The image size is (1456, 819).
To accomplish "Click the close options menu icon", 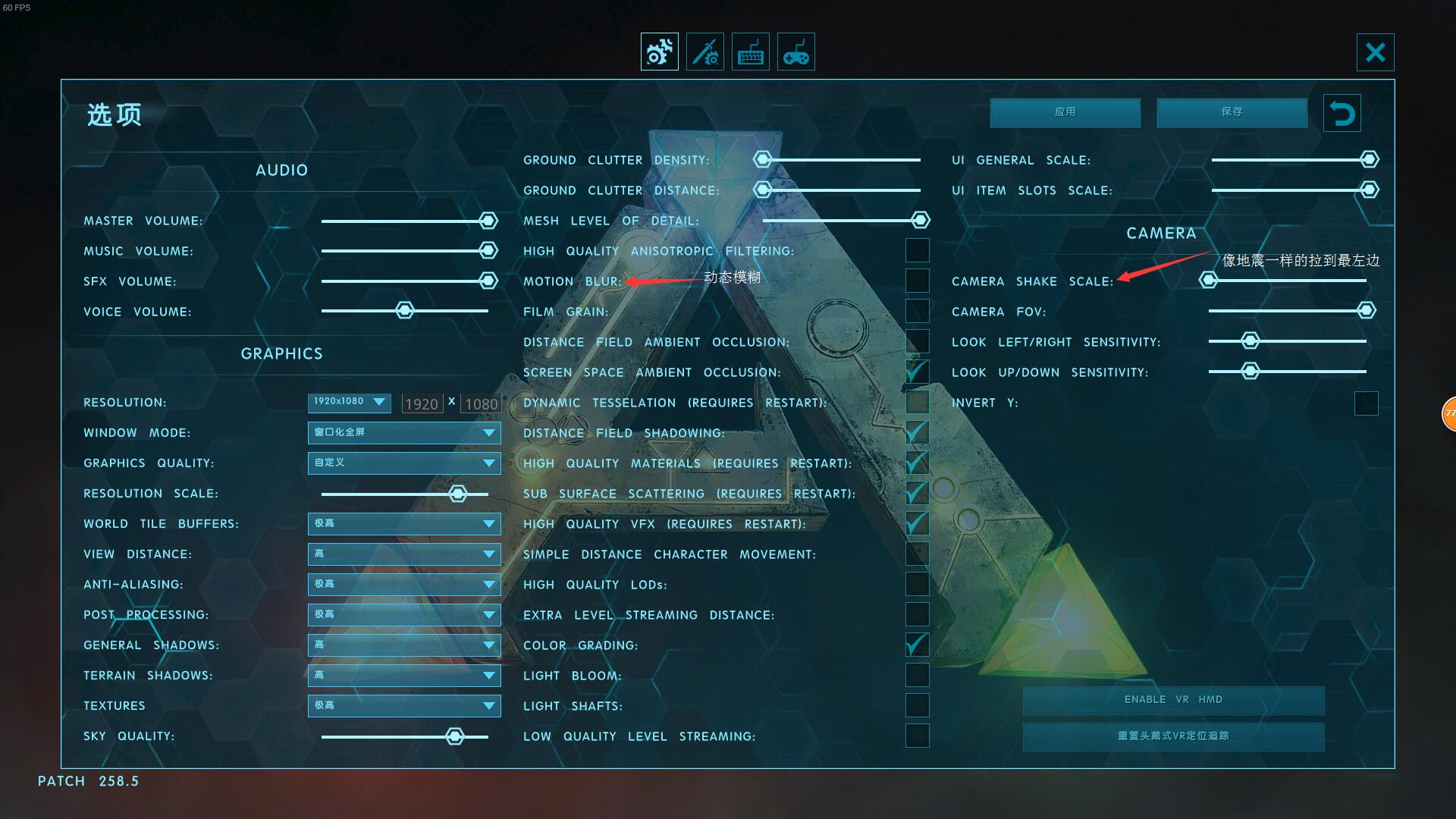I will [x=1375, y=52].
